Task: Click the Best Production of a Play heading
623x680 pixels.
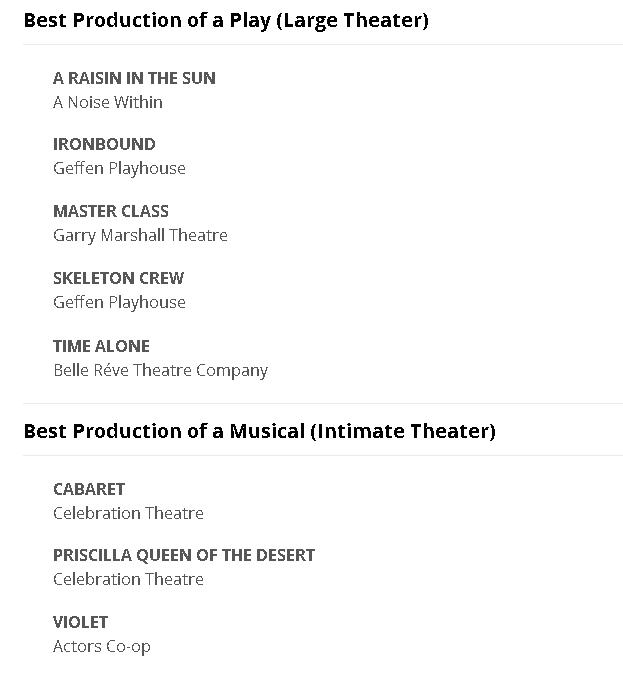Action: 226,20
